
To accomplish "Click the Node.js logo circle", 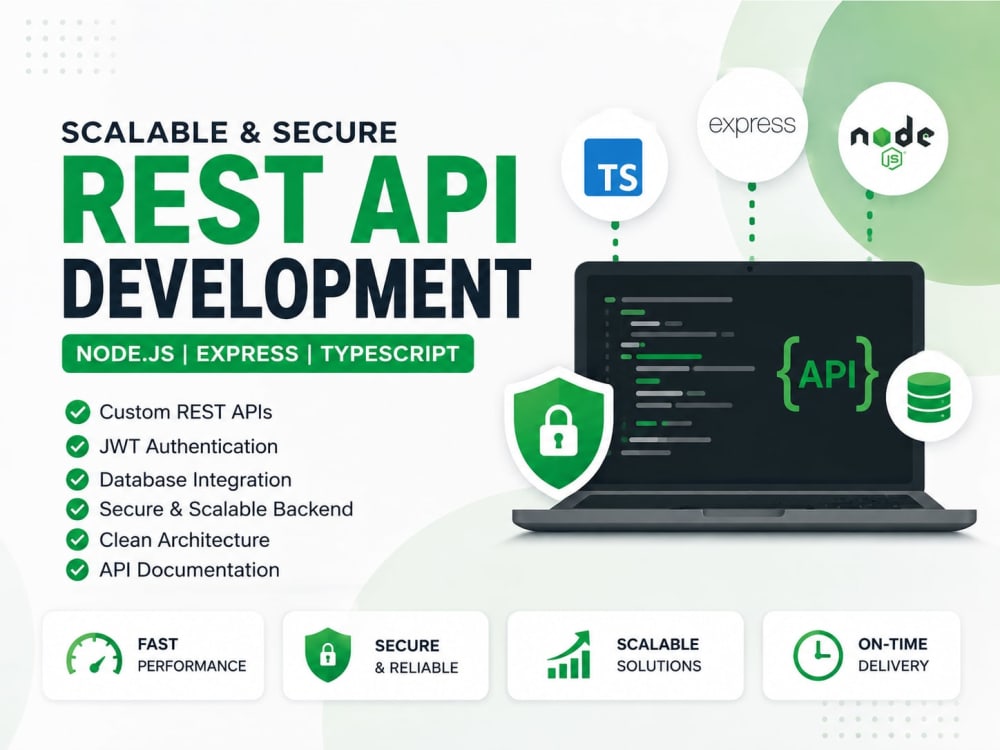I will click(892, 140).
